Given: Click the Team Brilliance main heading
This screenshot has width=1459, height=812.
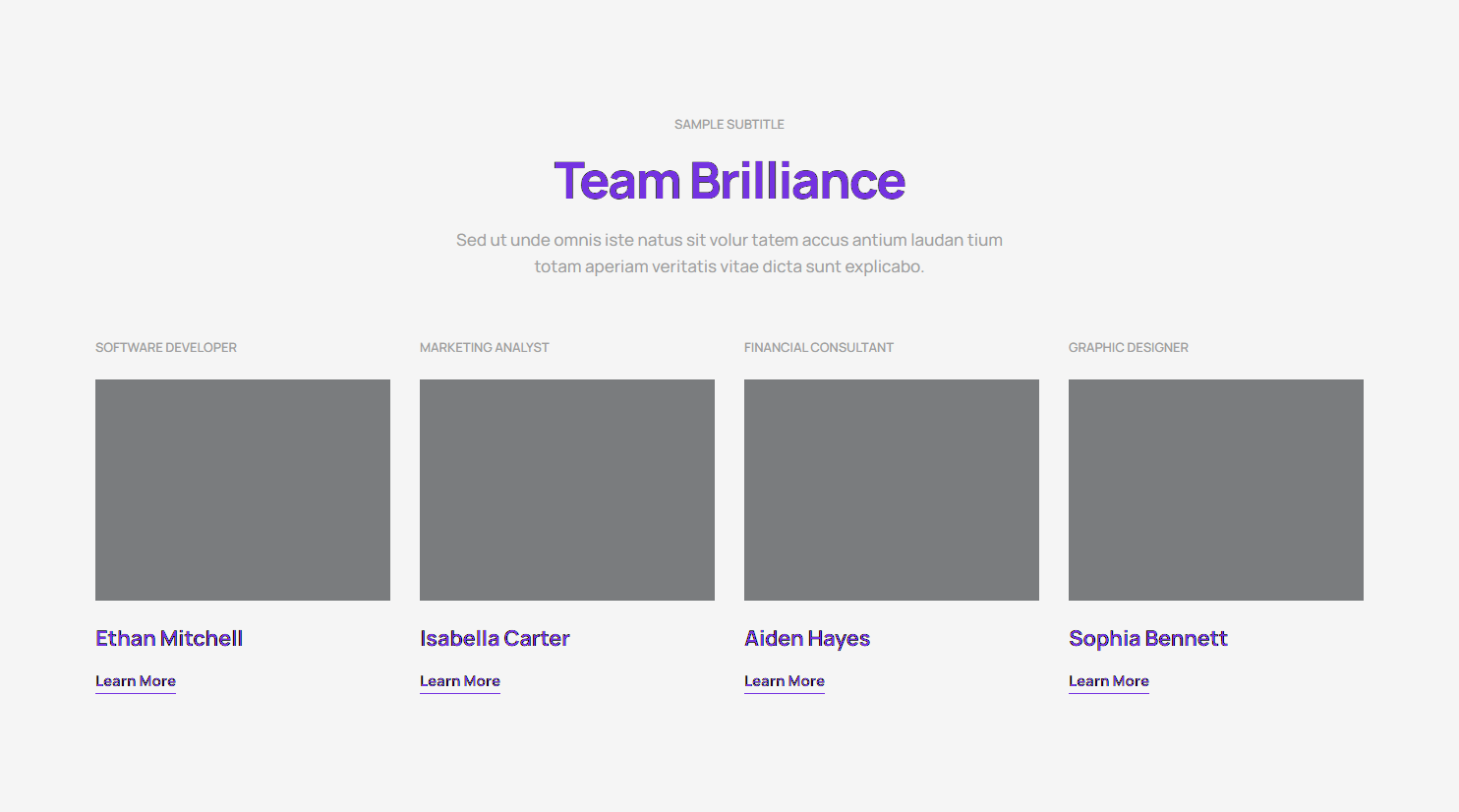Looking at the screenshot, I should tap(729, 181).
